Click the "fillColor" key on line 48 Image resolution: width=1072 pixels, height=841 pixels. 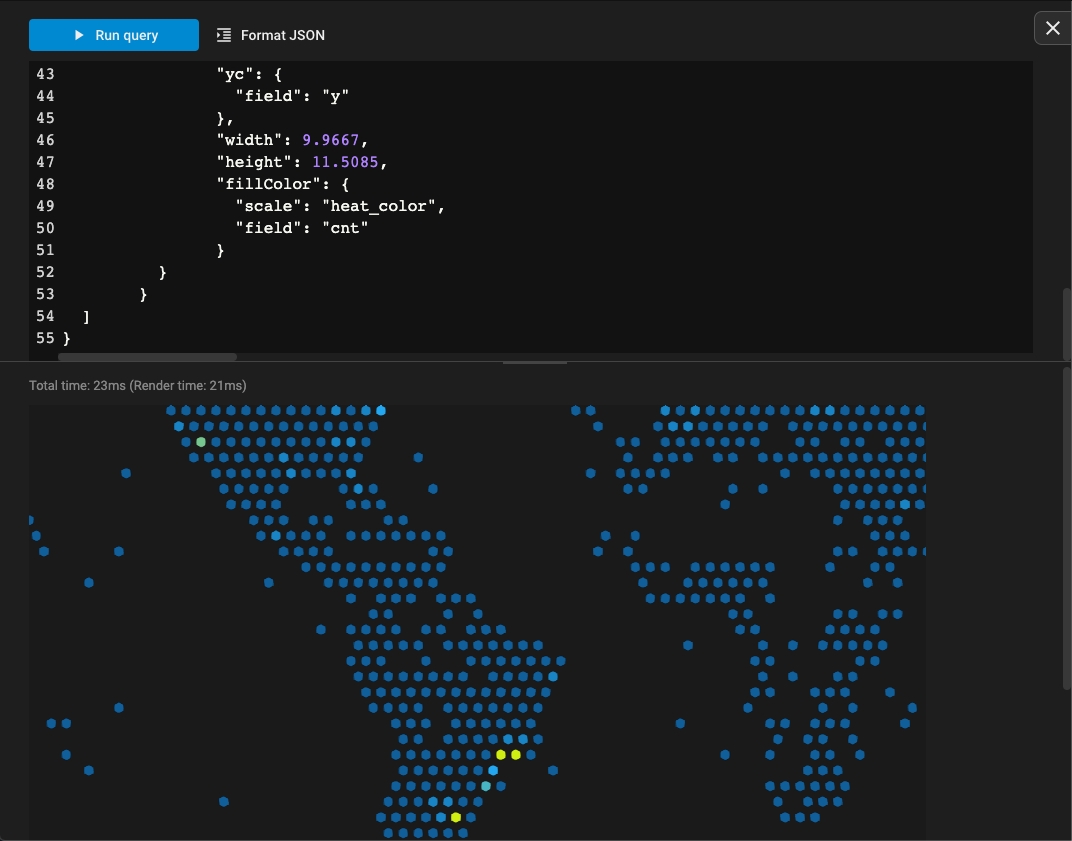(x=269, y=184)
